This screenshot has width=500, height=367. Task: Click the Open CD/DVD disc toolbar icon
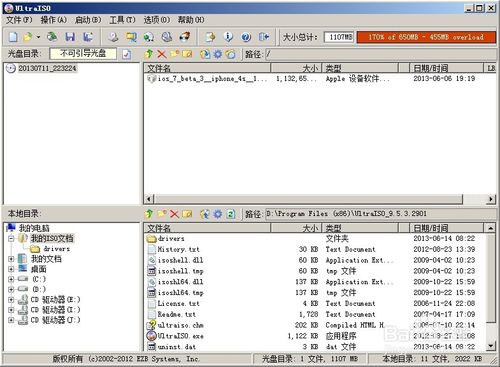tap(52, 37)
